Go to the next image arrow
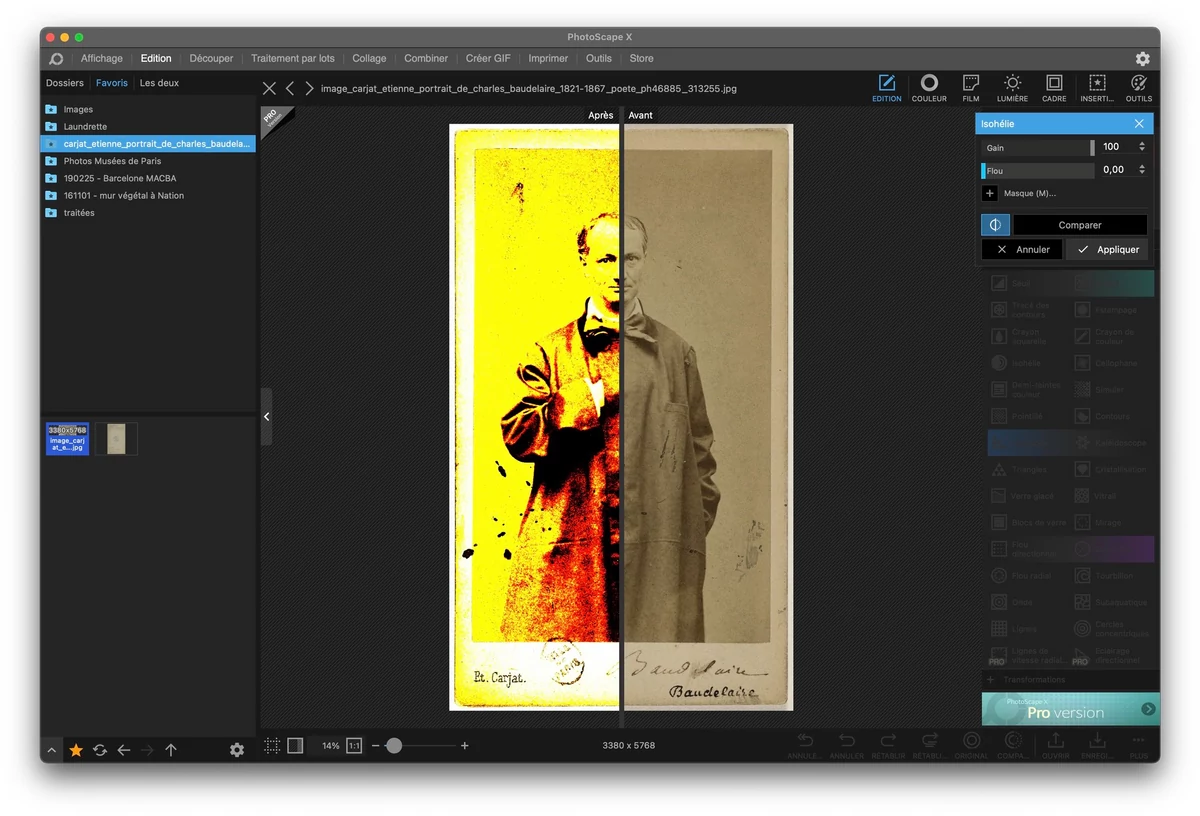This screenshot has width=1200, height=816. click(310, 88)
